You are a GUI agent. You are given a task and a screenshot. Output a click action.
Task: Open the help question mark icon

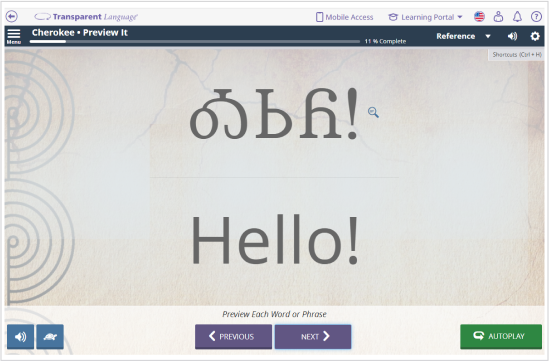(536, 16)
